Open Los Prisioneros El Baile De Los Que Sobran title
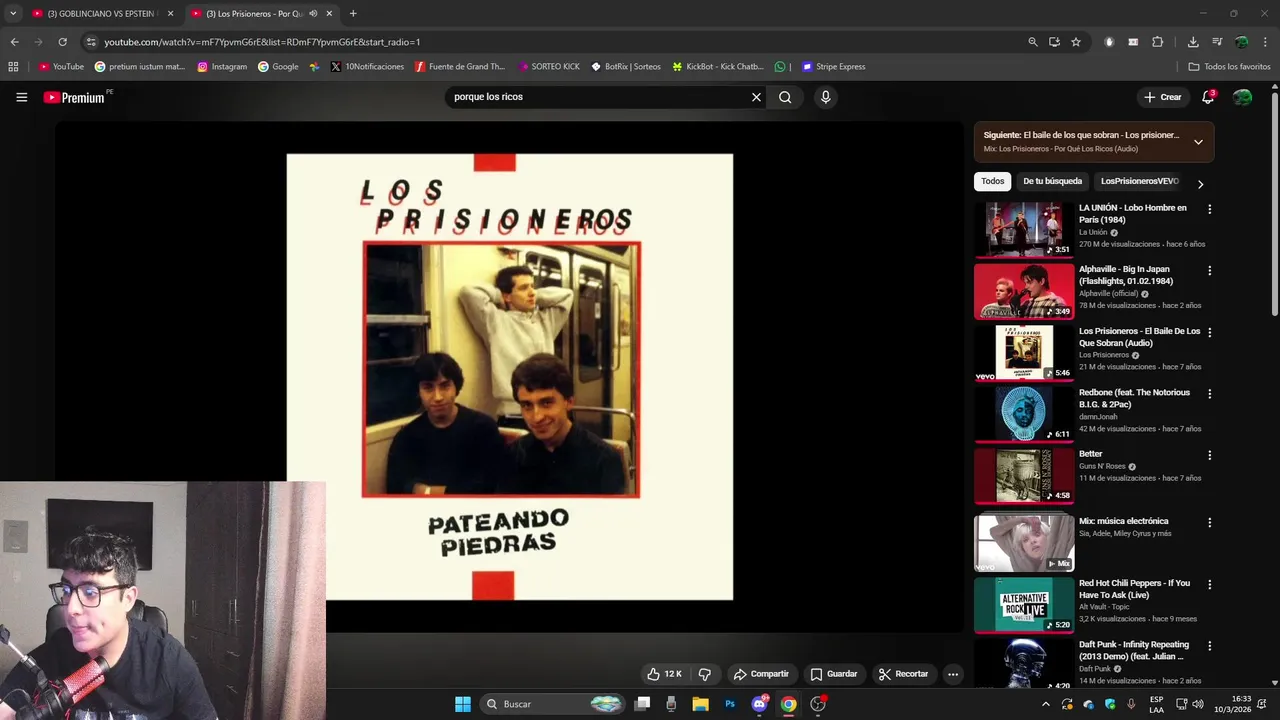 pos(1139,337)
